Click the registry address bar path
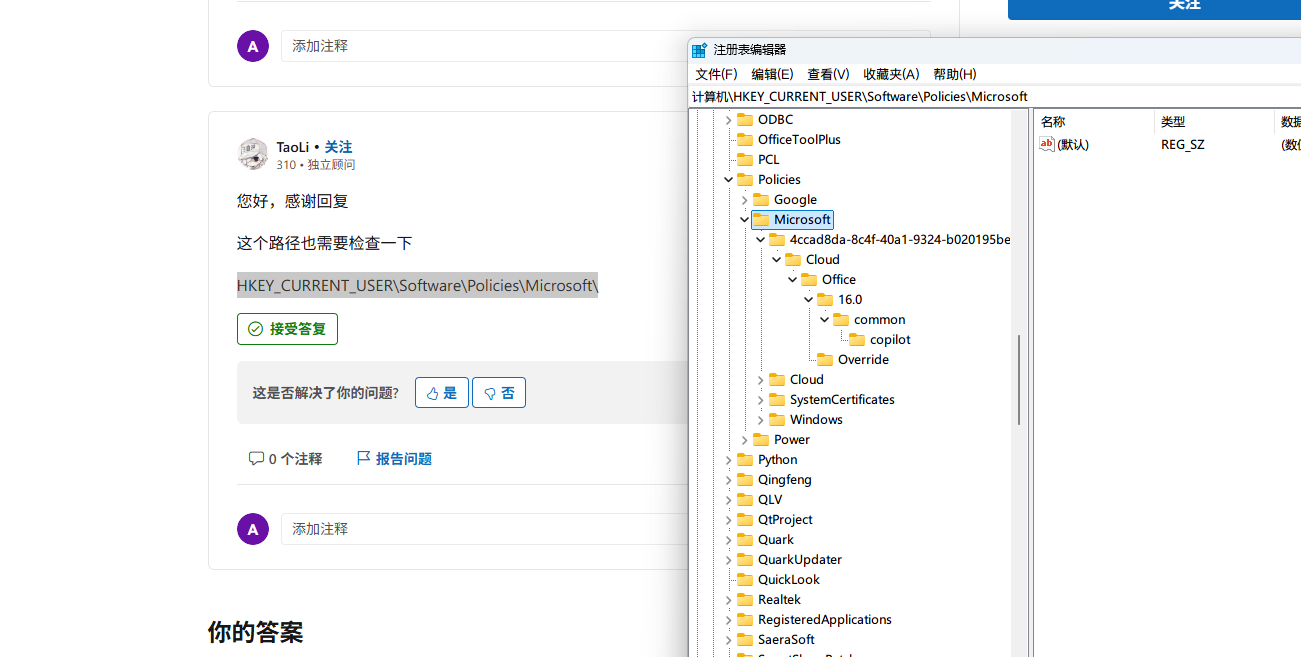The image size is (1301, 657). 860,96
